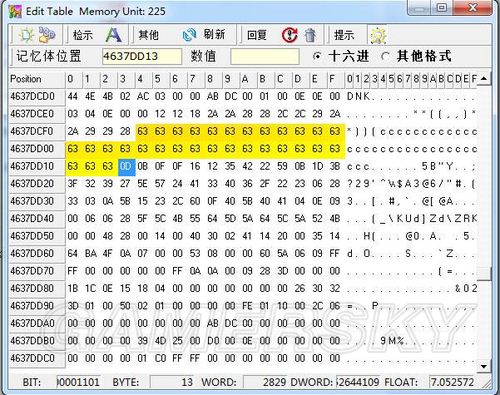Click row header 4637DD80
Viewport: 500px width, 395px height.
[37, 288]
